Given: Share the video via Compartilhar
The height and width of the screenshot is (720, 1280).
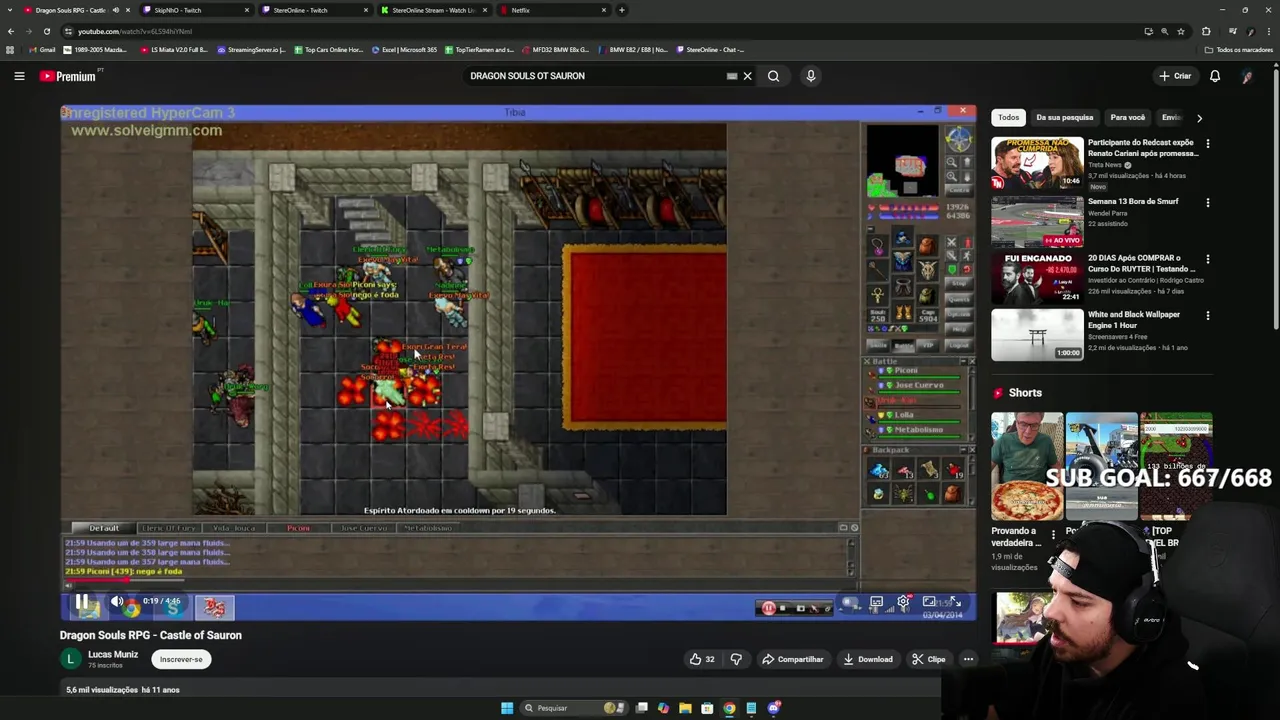Looking at the screenshot, I should tap(793, 659).
